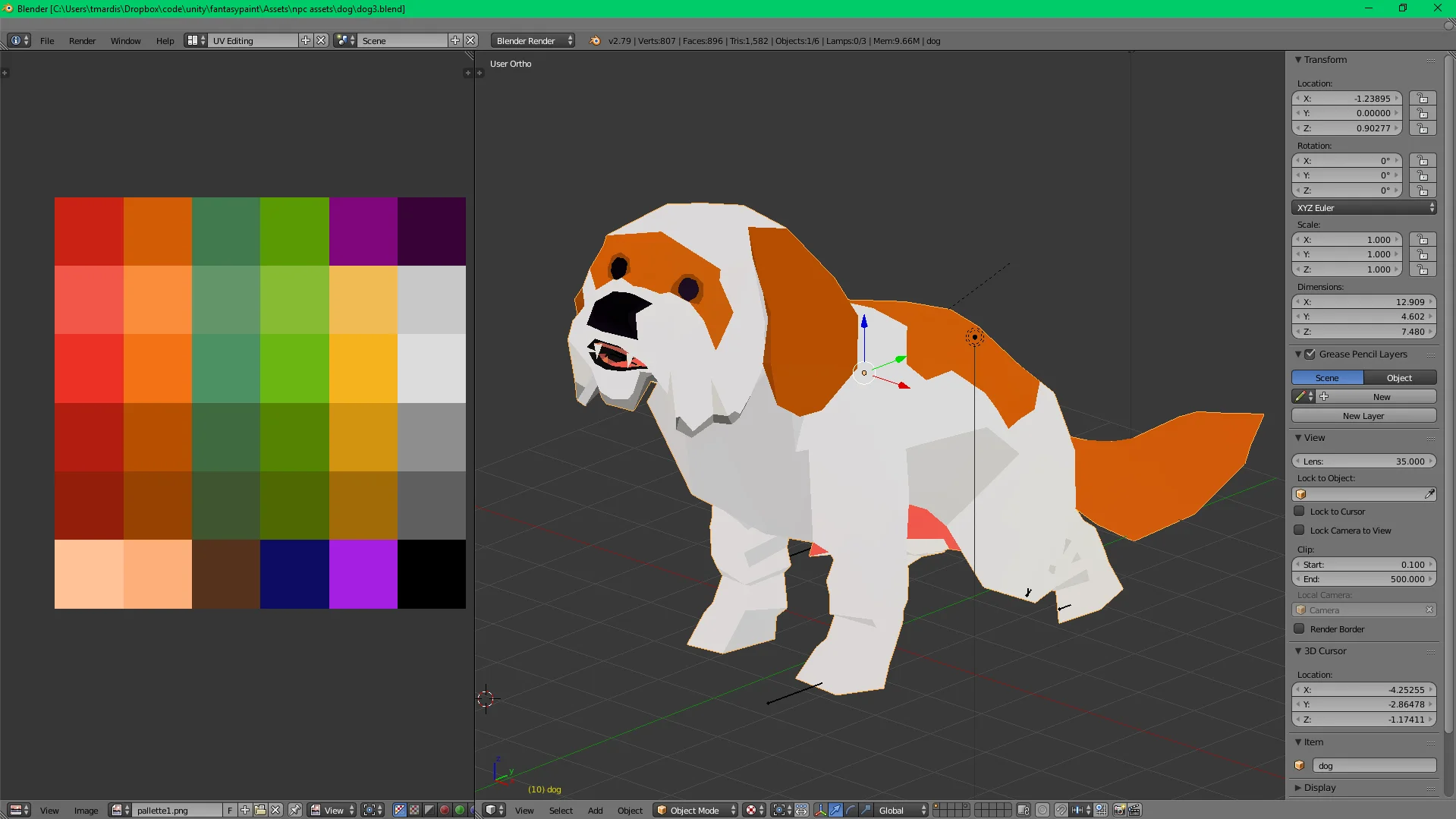Screen dimensions: 1456x819
Task: Toggle lock camera and layers to scene
Action: pos(1024,810)
